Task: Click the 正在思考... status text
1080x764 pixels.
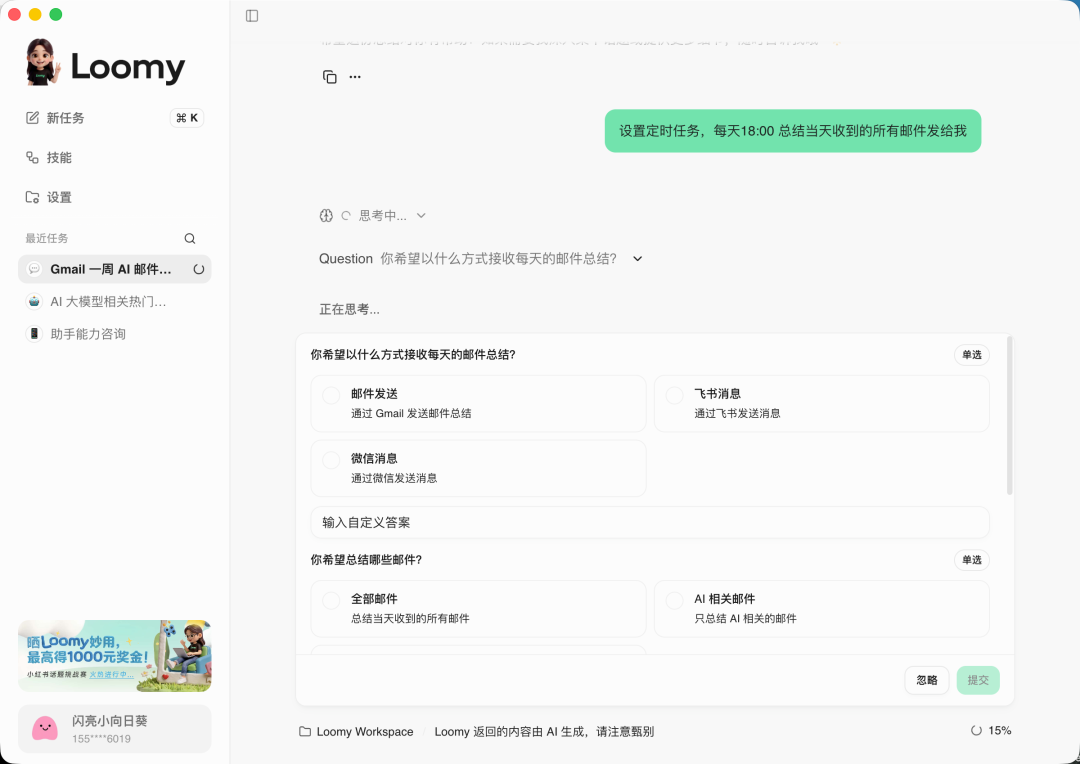Action: pyautogui.click(x=349, y=309)
